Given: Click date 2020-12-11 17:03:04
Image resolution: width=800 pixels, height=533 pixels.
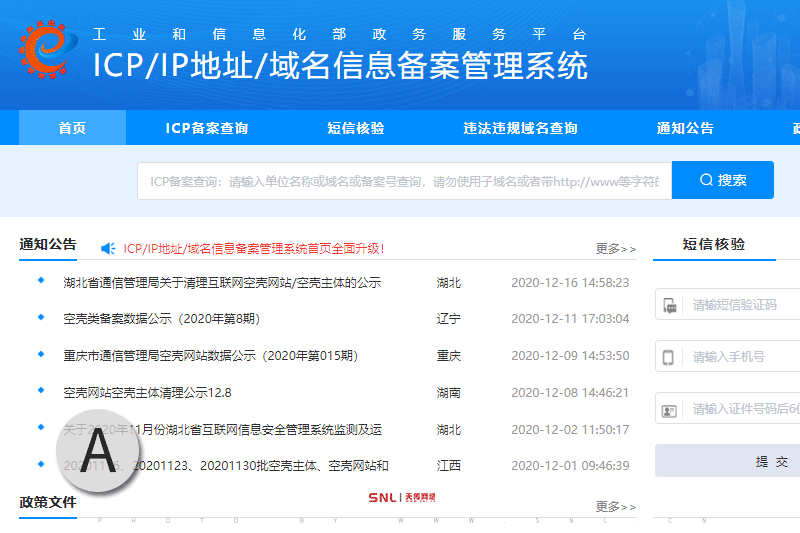Looking at the screenshot, I should coord(570,319).
